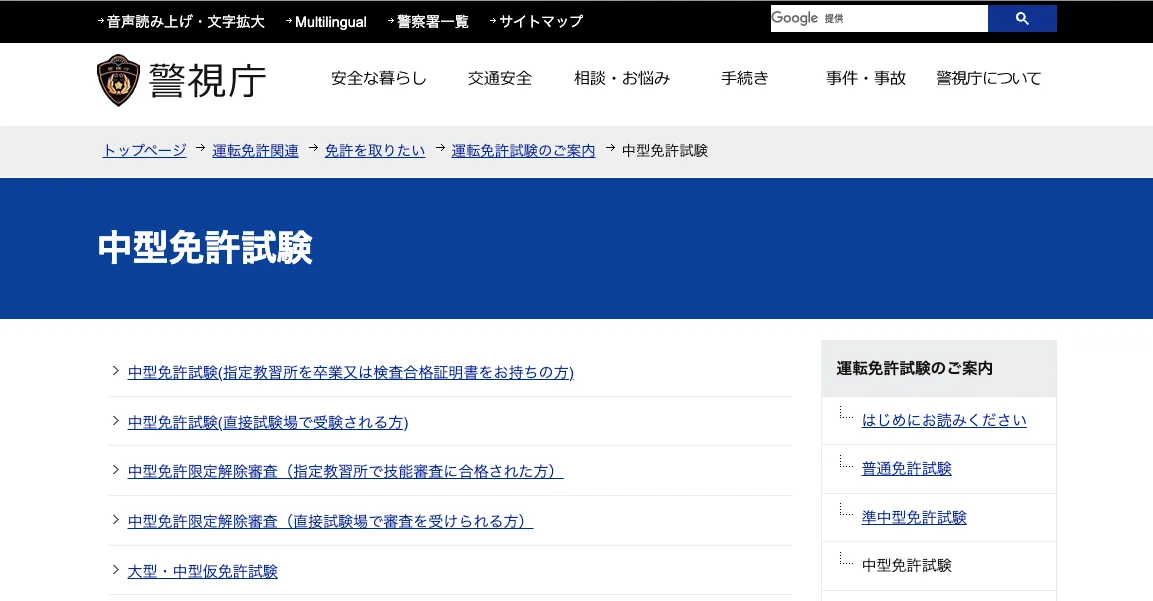
Task: Click the search magnifying glass icon
Action: (x=1021, y=18)
